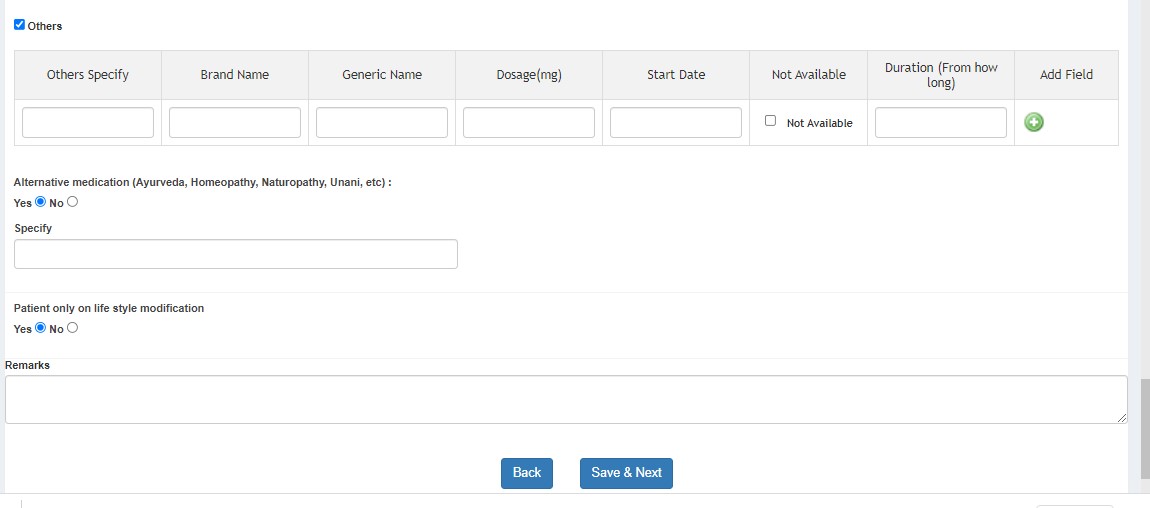Choose No for life style modification only

[x=72, y=328]
